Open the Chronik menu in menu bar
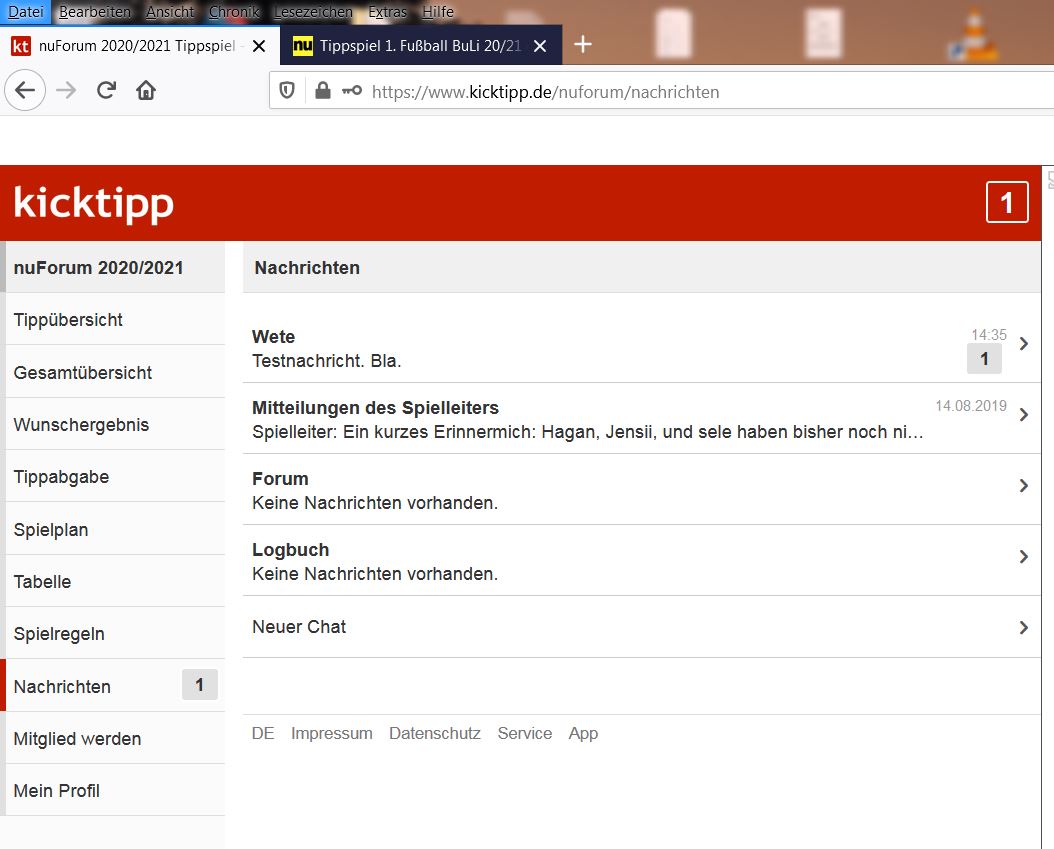 coord(234,12)
